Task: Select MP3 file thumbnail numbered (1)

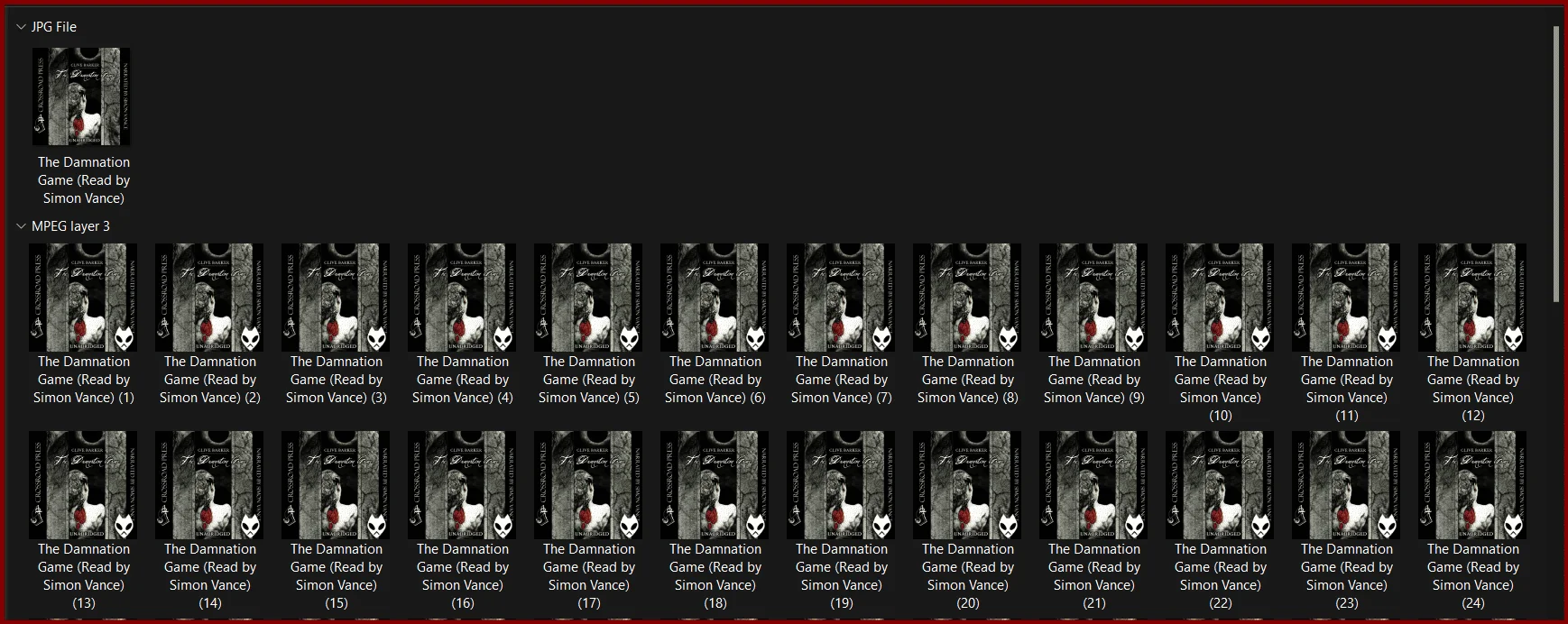Action: (x=83, y=298)
